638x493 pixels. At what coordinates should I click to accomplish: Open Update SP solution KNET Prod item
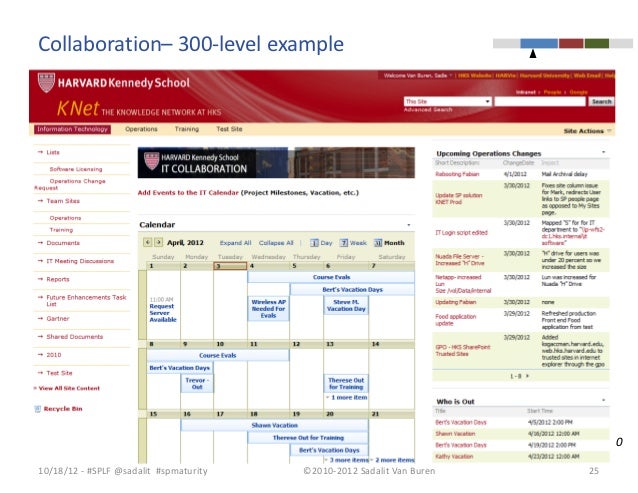(459, 199)
